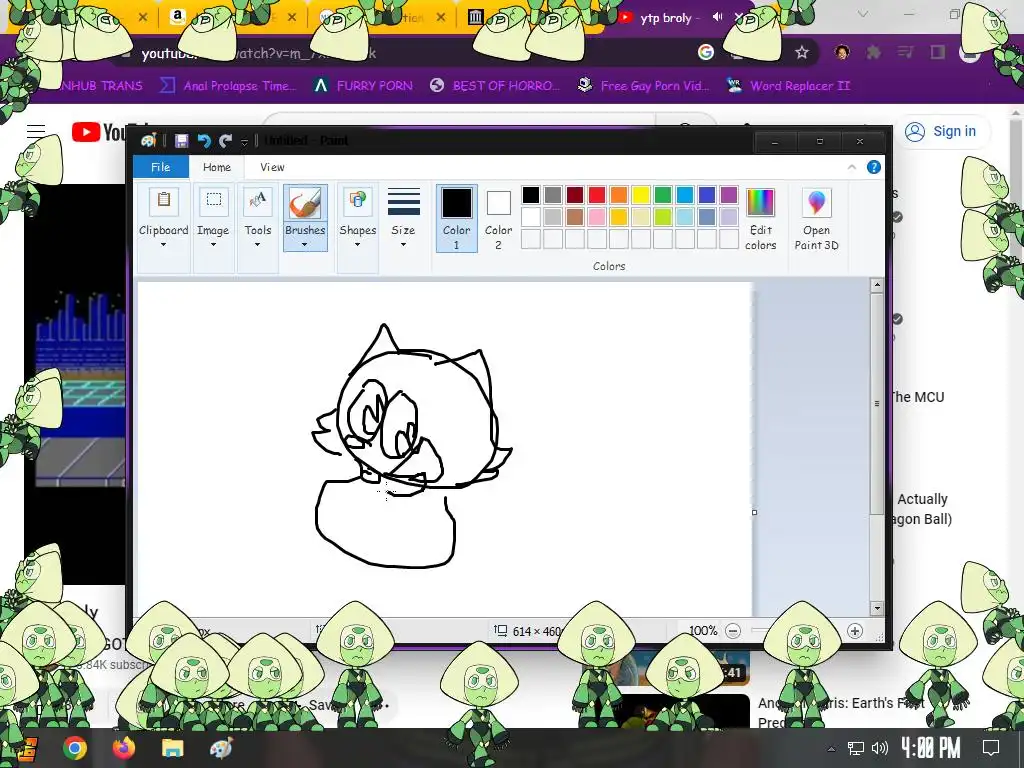Open the Edit colors dialog
This screenshot has width=1024, height=768.
click(760, 219)
